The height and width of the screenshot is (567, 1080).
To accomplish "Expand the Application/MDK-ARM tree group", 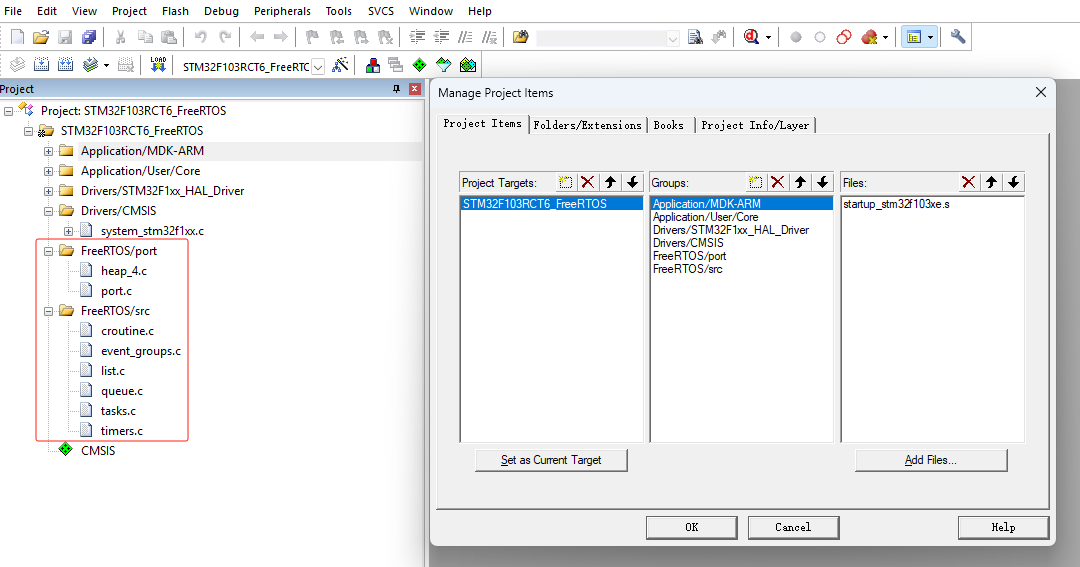I will tap(48, 151).
